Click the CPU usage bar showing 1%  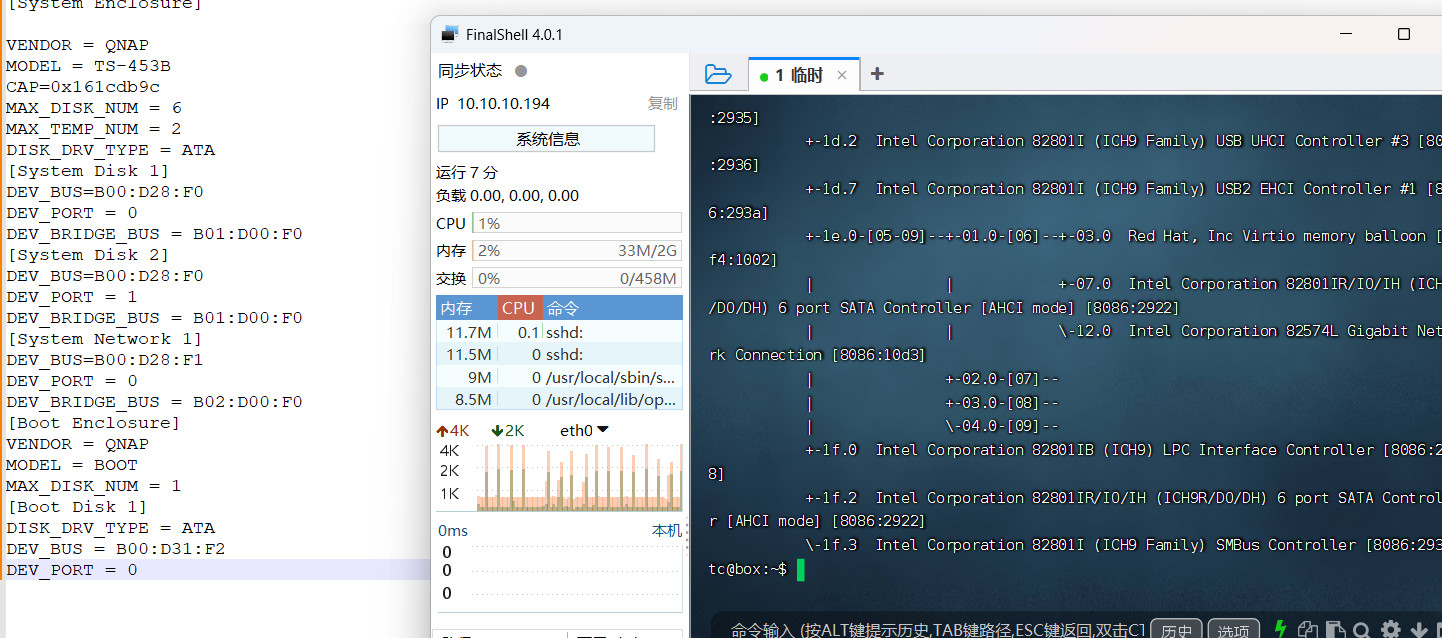coord(577,223)
